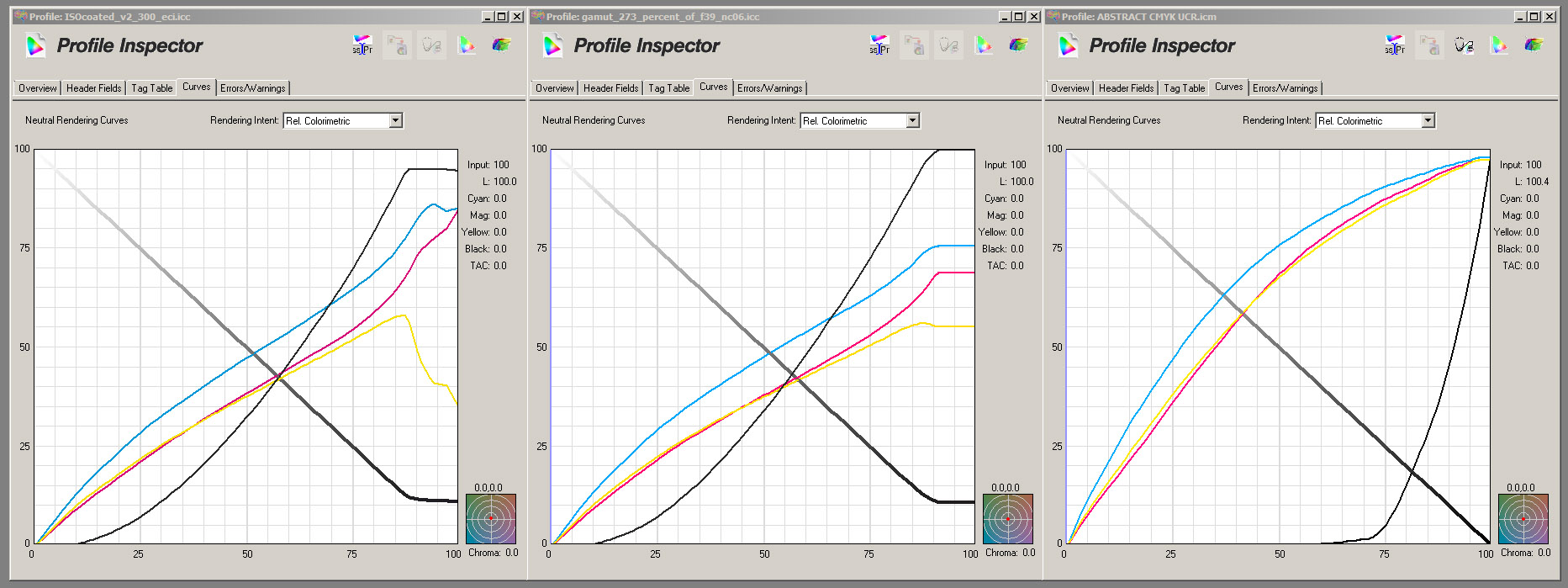Viewport: 1568px width, 588px height.
Task: Open 3D gamut viewer in ABSTRACT CMYK UCR window
Action: click(x=1534, y=45)
